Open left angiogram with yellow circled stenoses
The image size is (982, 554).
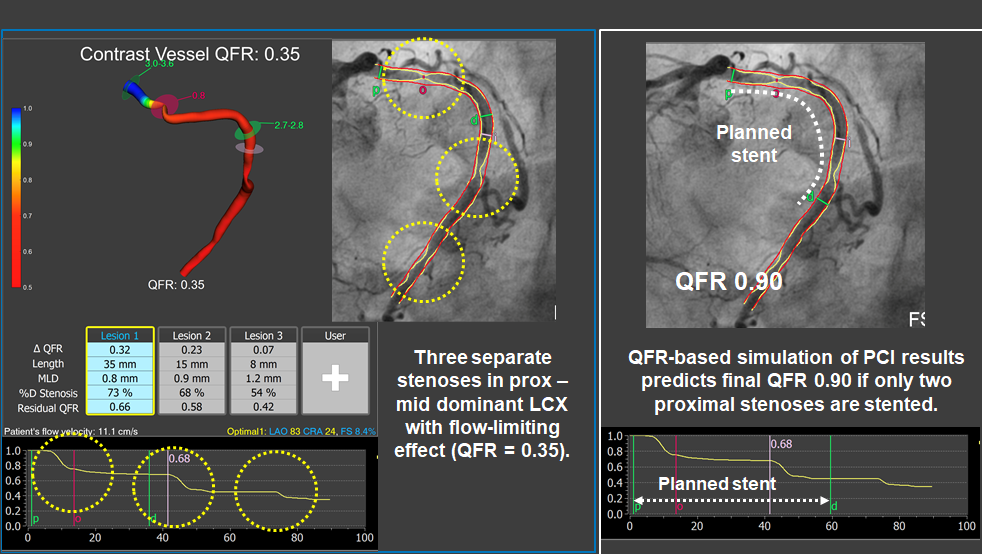point(442,180)
